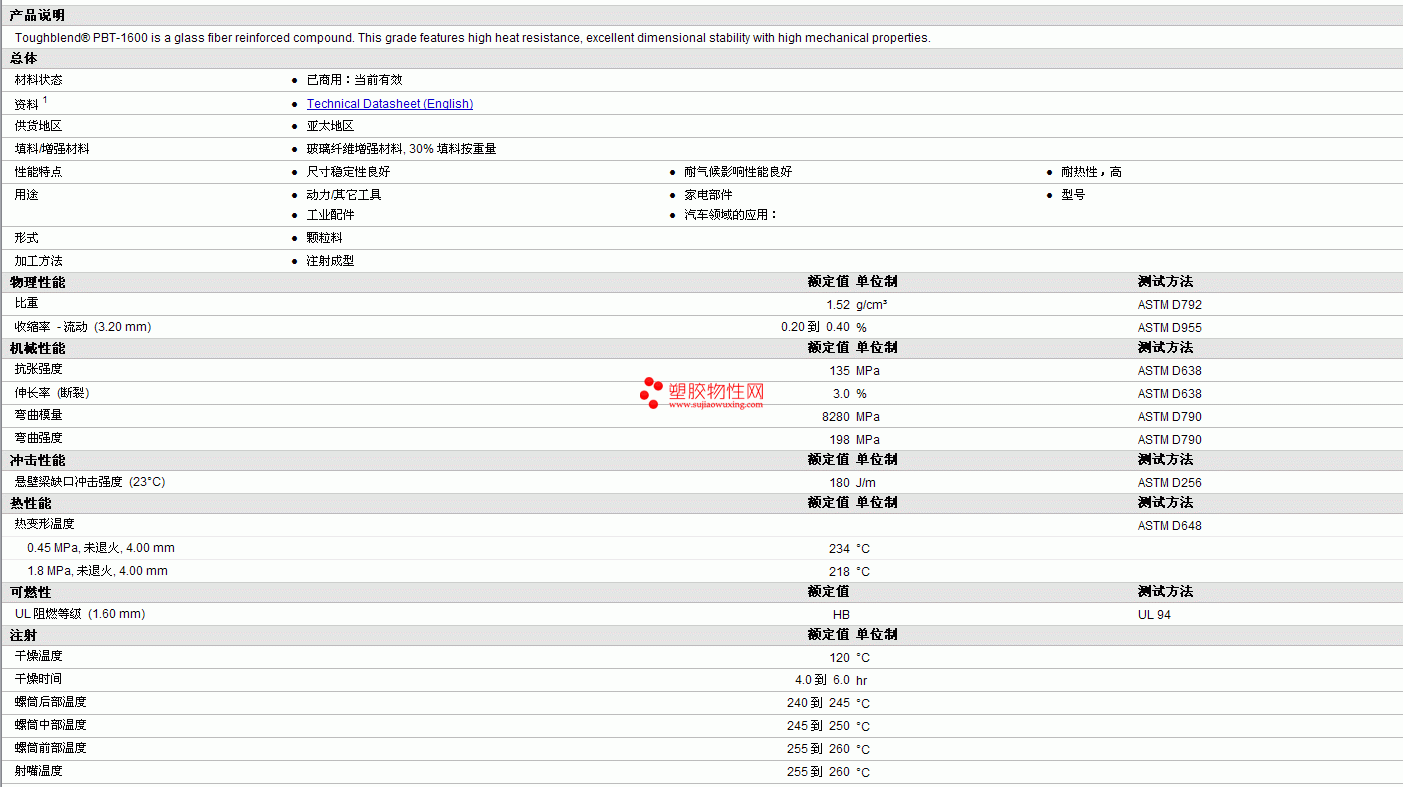Click the ASTM D792 test method
Image resolution: width=1403 pixels, height=787 pixels.
[1170, 305]
